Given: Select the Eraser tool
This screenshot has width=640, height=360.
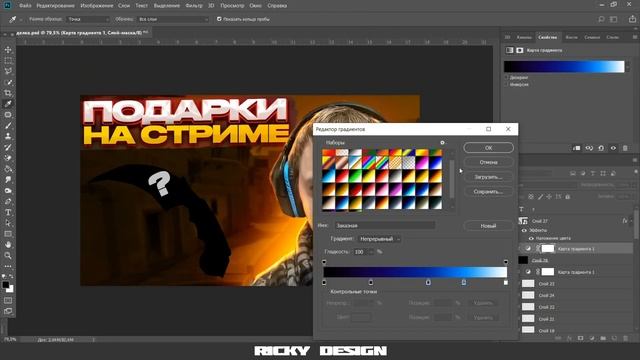Looking at the screenshot, I should (x=8, y=158).
